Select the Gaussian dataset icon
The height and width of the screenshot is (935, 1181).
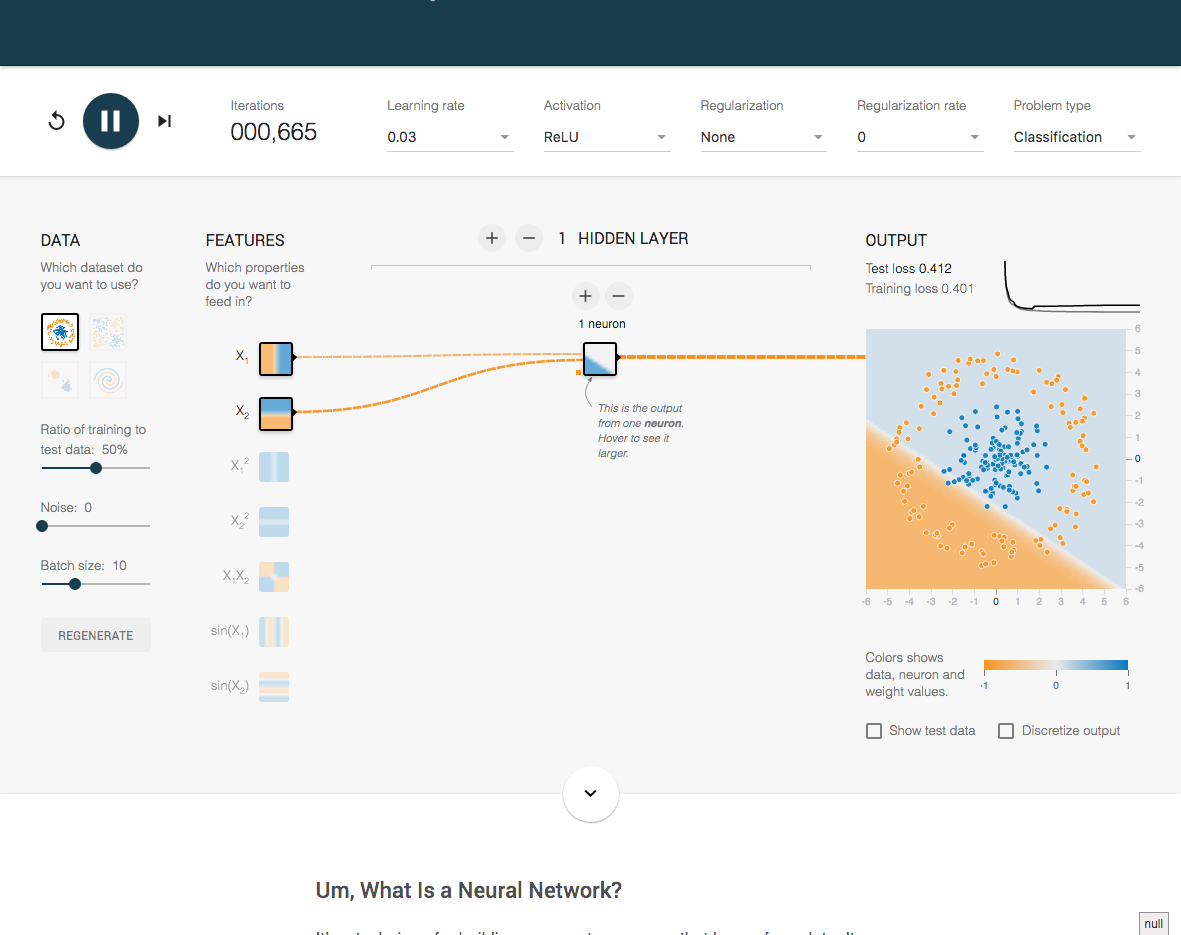(x=60, y=380)
